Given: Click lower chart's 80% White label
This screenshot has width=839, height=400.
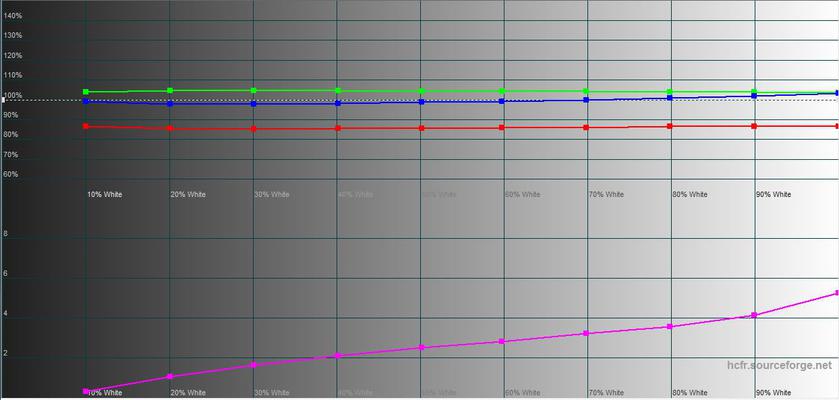Looking at the screenshot, I should pos(690,393).
